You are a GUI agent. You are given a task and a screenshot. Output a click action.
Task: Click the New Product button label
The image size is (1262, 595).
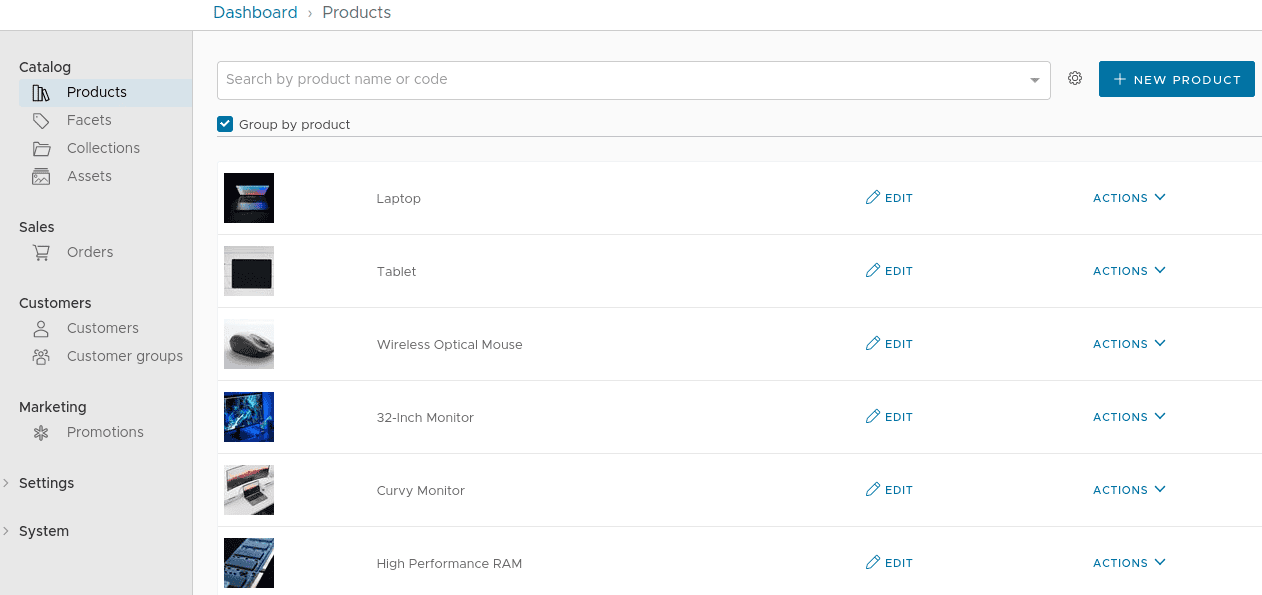click(x=1187, y=80)
